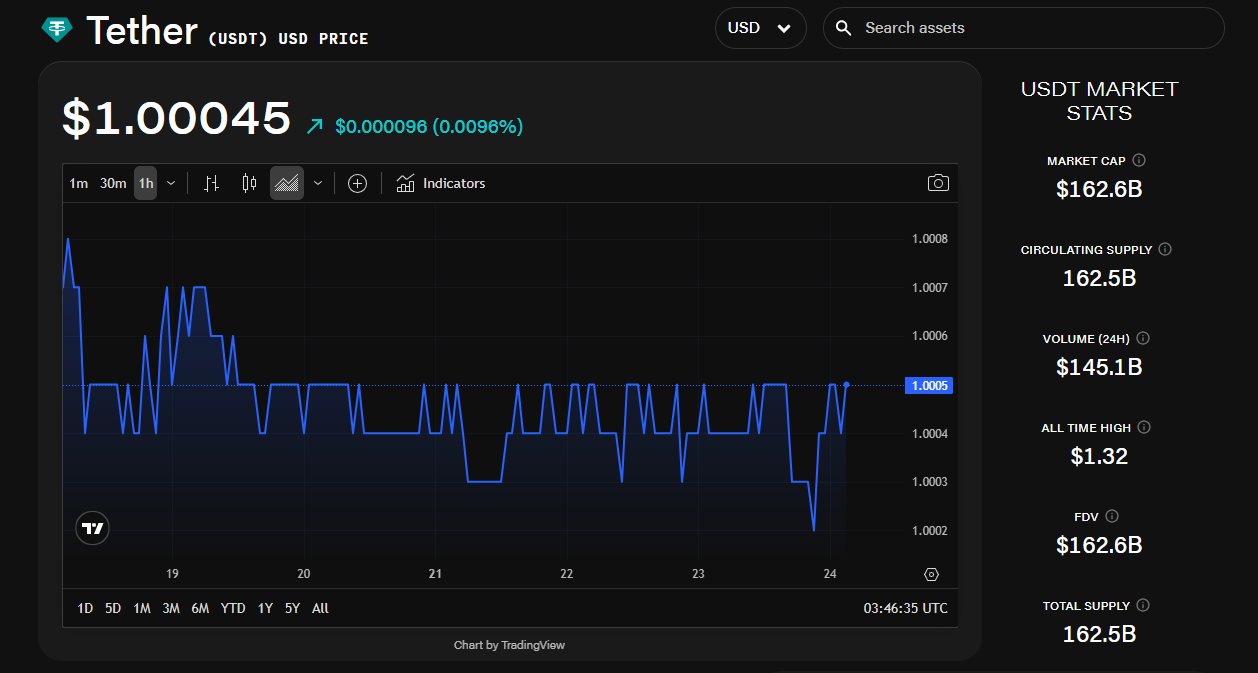Click the TradingView logo badge
The image size is (1258, 673).
[93, 528]
